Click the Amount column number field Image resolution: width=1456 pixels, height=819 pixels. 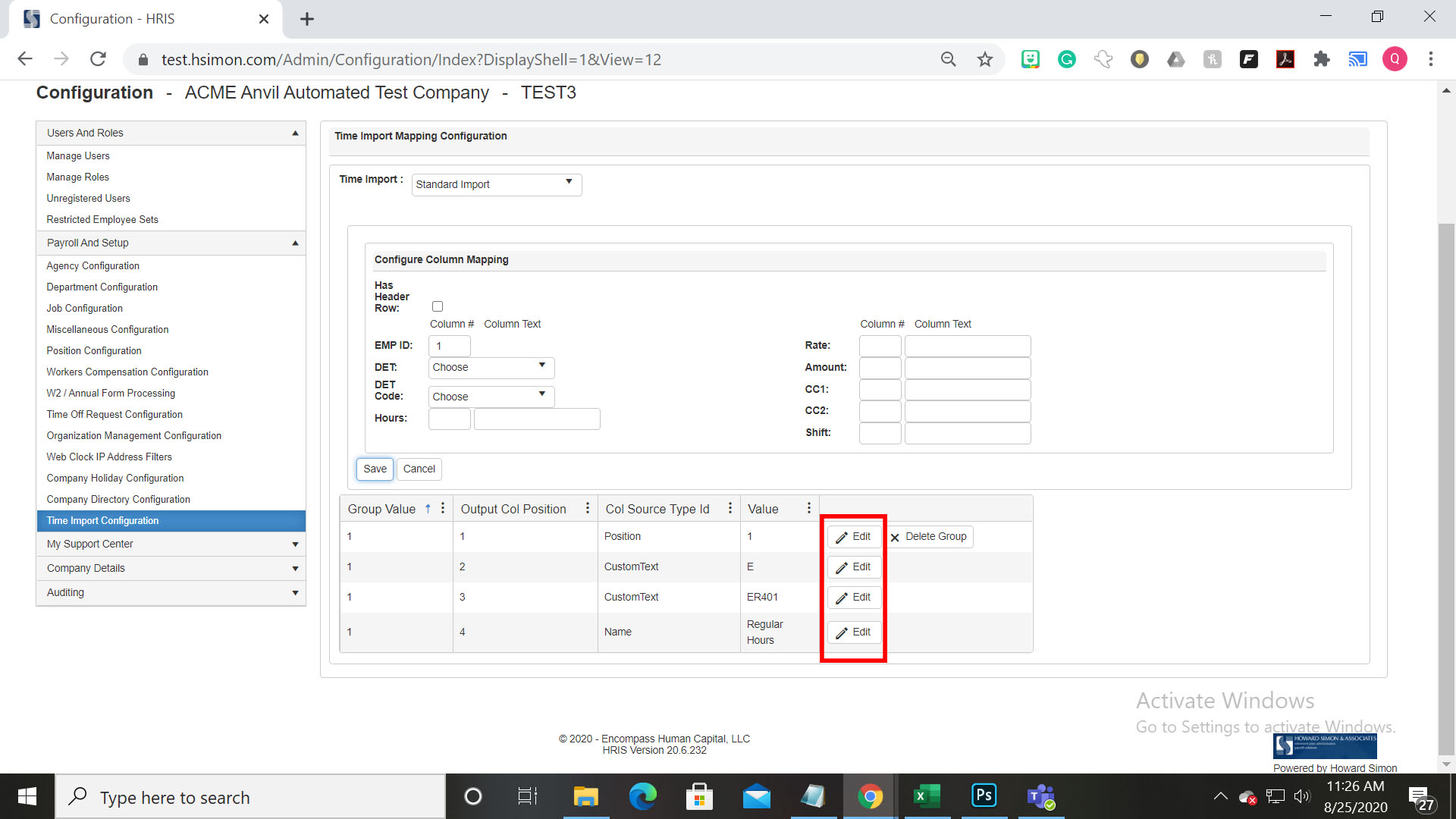coord(880,368)
